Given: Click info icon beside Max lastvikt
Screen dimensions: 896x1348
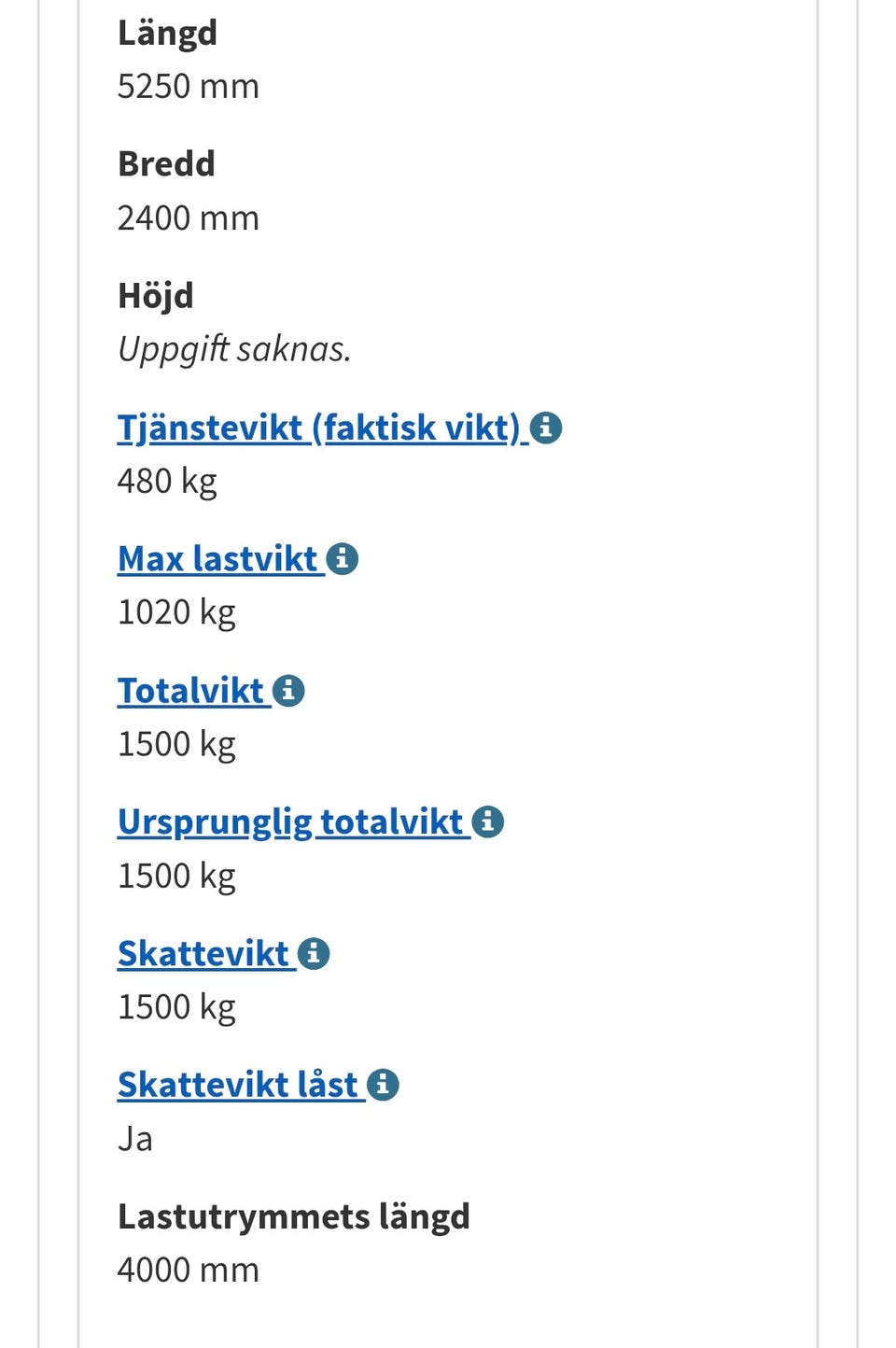Looking at the screenshot, I should coord(343,559).
